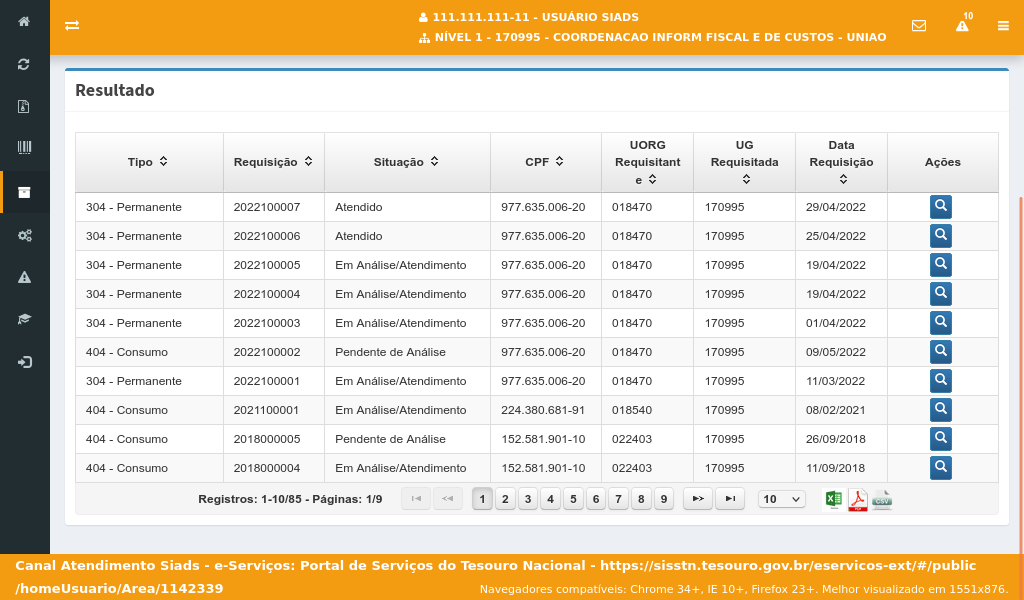1024x600 pixels.
Task: View details of requisition 2022100003
Action: [x=940, y=323]
